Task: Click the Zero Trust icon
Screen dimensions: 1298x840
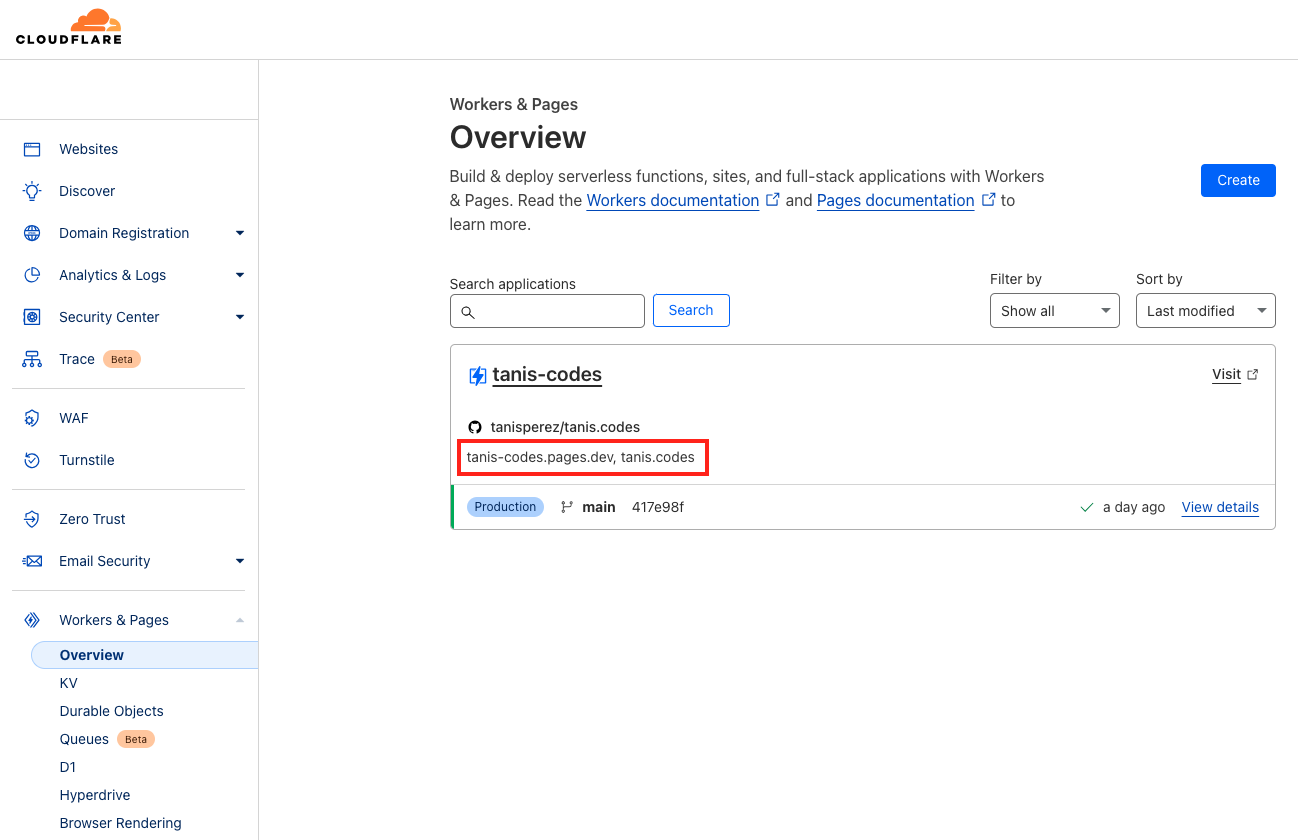Action: click(32, 519)
